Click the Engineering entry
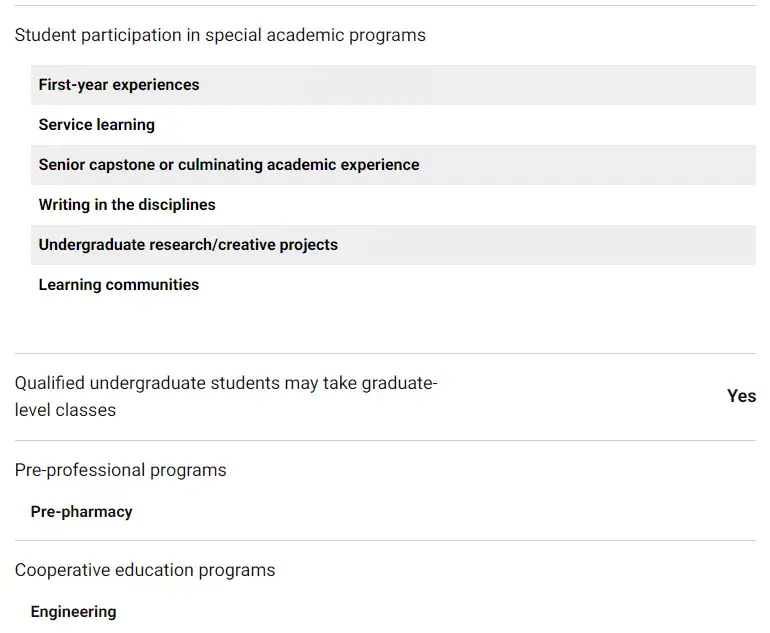Image resolution: width=770 pixels, height=633 pixels. 73,612
